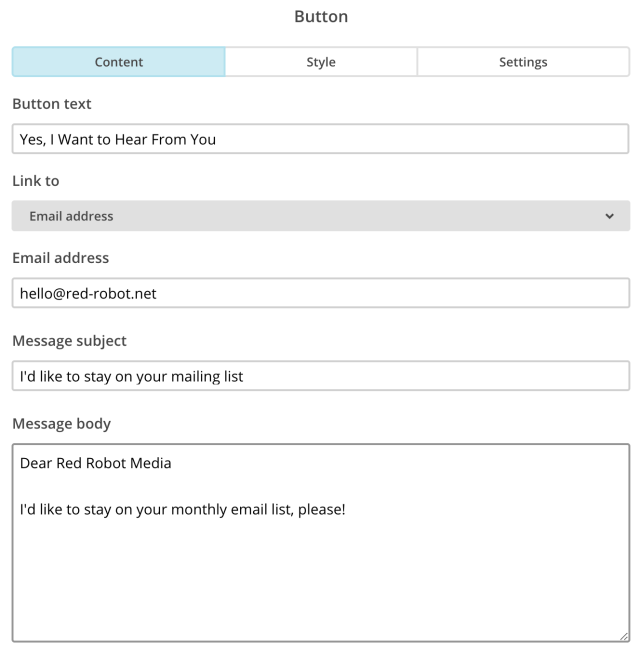Viewport: 640px width, 657px height.
Task: Click the Link to label
Action: click(x=36, y=181)
